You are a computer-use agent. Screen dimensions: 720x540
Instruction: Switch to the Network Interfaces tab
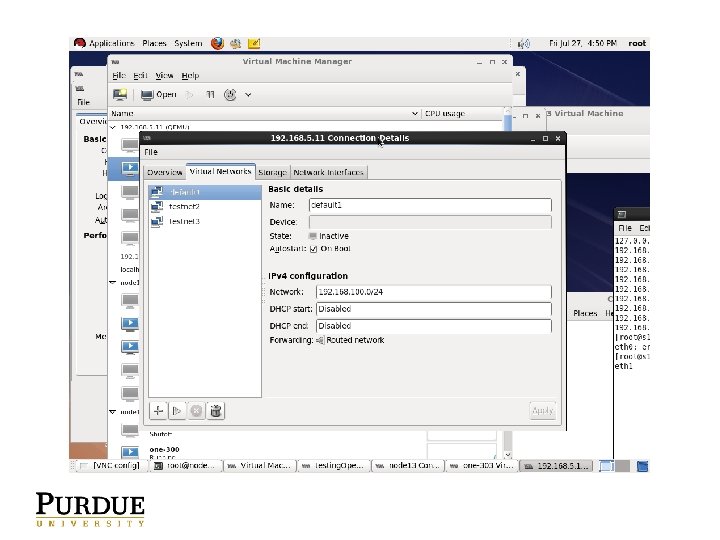329,172
